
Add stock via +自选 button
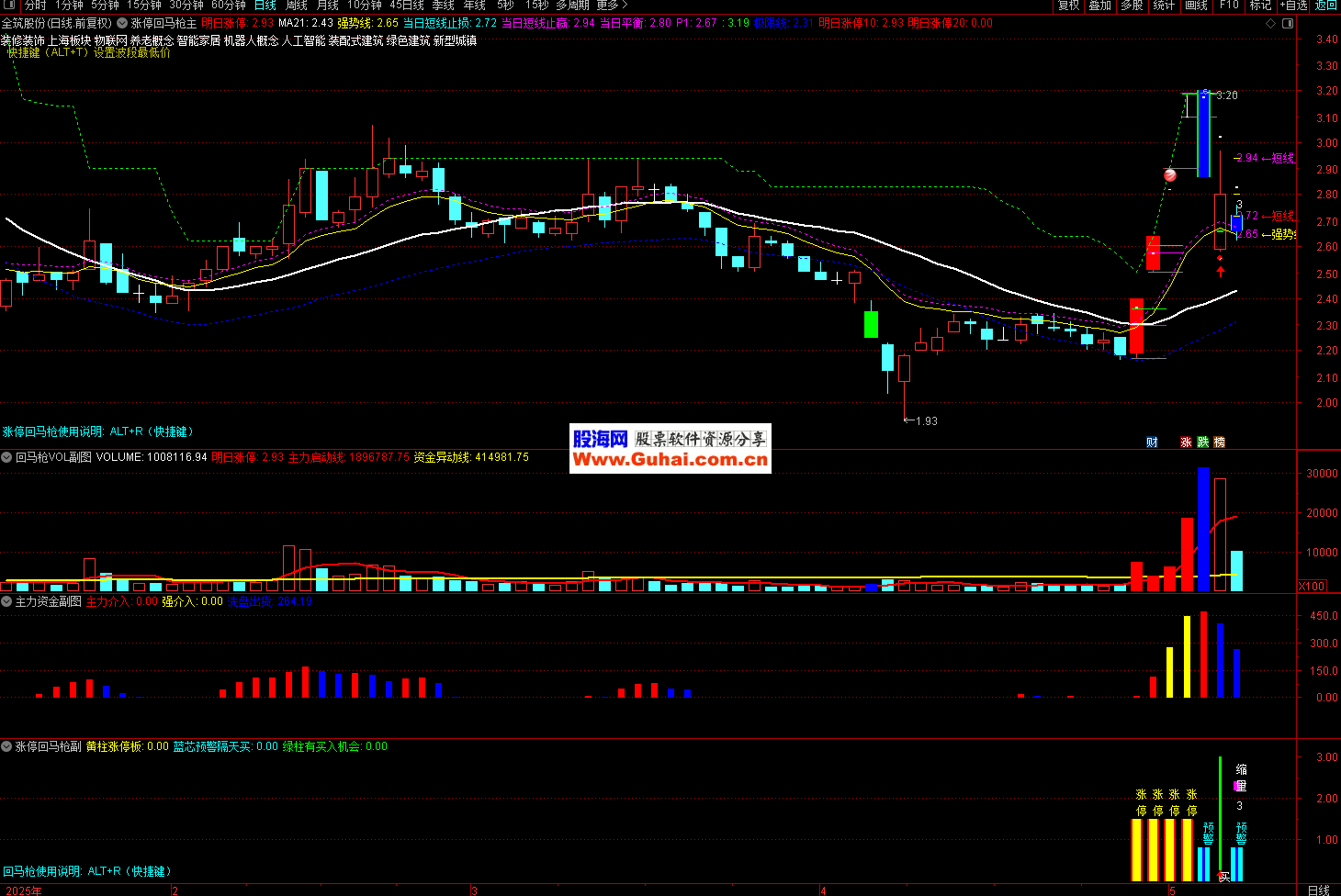click(1292, 6)
